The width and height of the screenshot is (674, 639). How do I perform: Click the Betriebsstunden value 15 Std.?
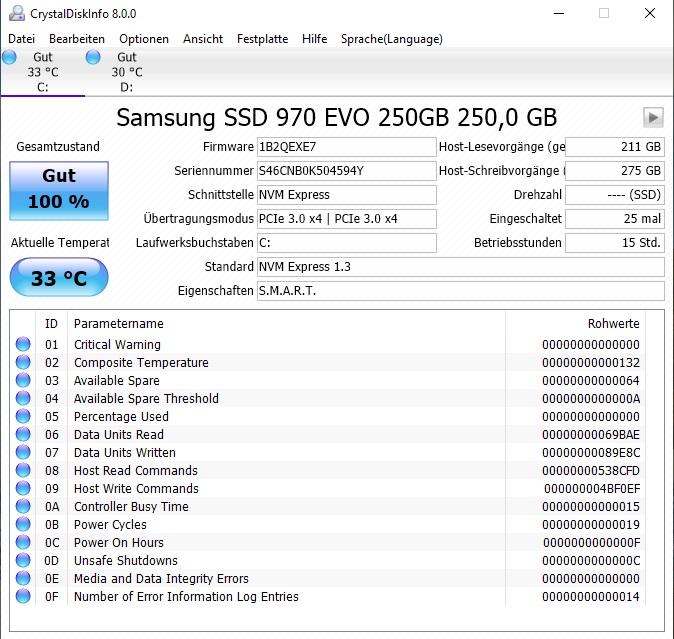click(x=615, y=243)
